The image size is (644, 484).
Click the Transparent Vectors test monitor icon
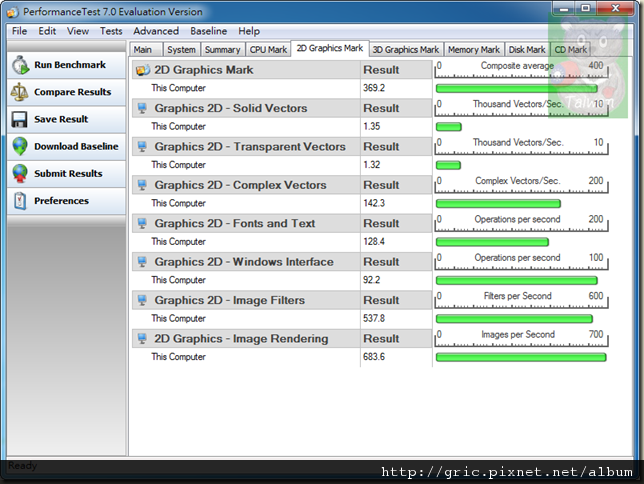pyautogui.click(x=142, y=147)
